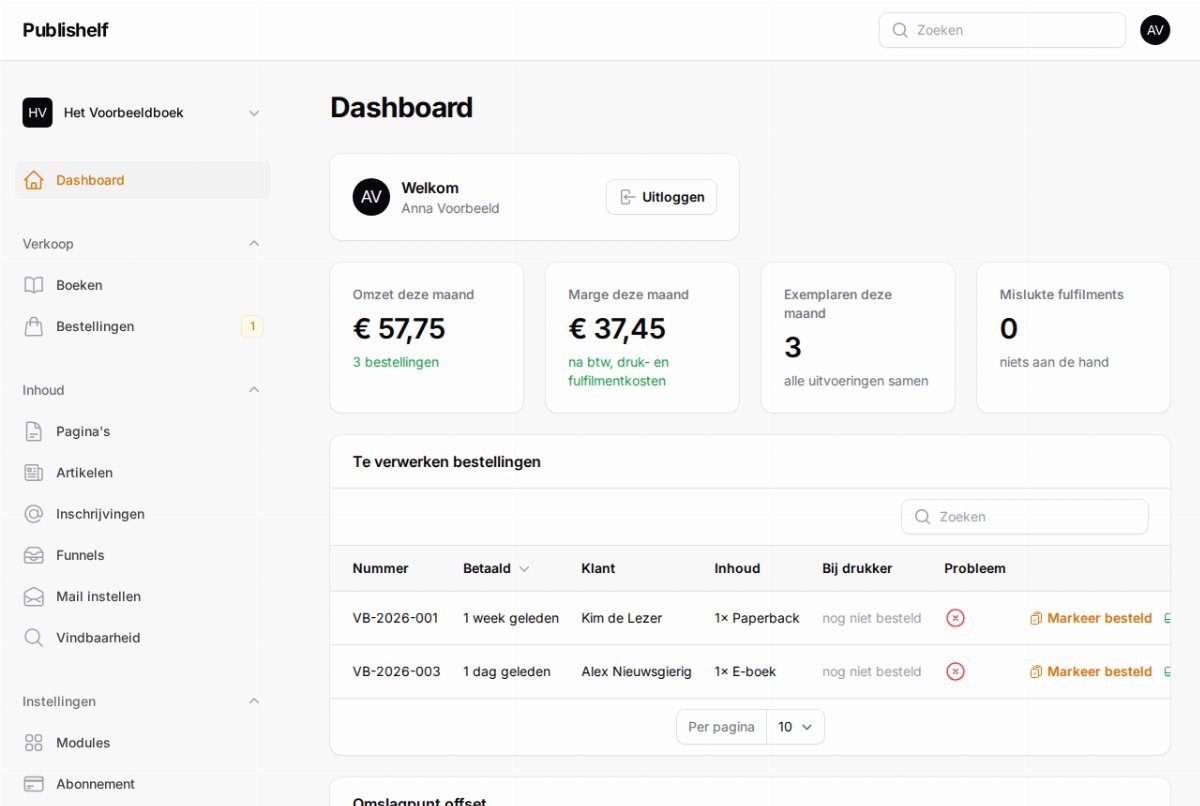Click customer Kim de Lezer
1200x806 pixels.
pyautogui.click(x=621, y=618)
